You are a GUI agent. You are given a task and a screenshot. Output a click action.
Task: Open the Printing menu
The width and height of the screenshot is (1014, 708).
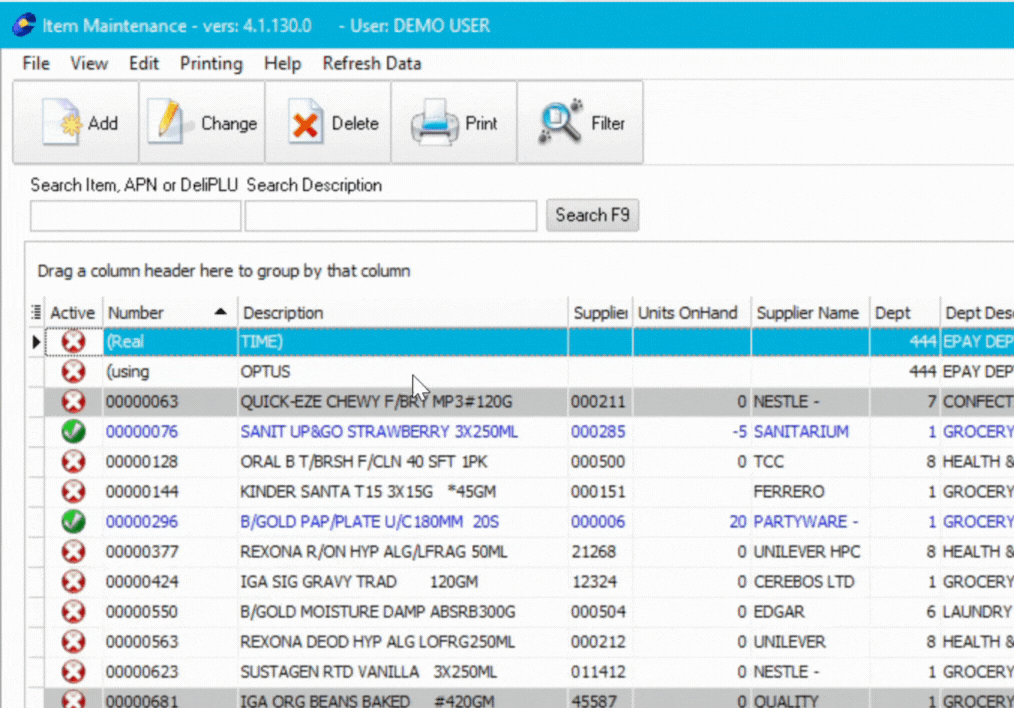211,63
